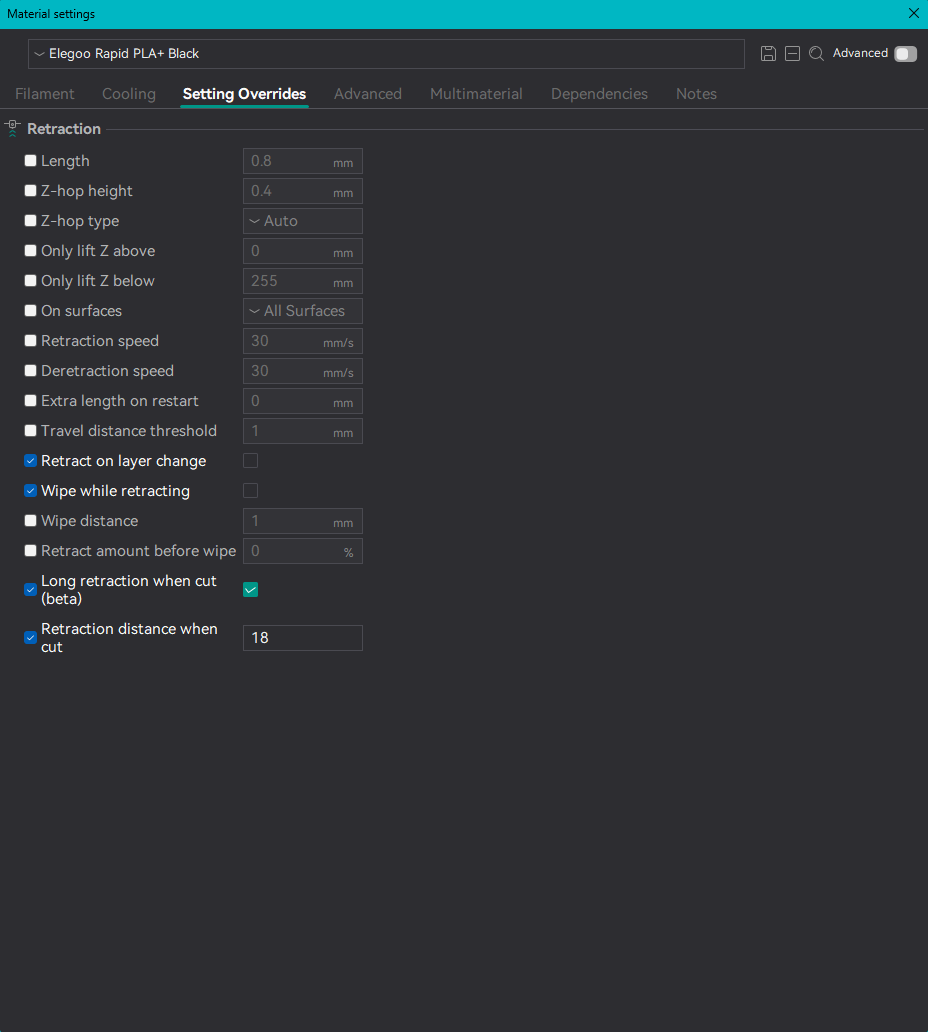Open the Z-hop type Auto dropdown
Image resolution: width=928 pixels, height=1032 pixels.
303,221
